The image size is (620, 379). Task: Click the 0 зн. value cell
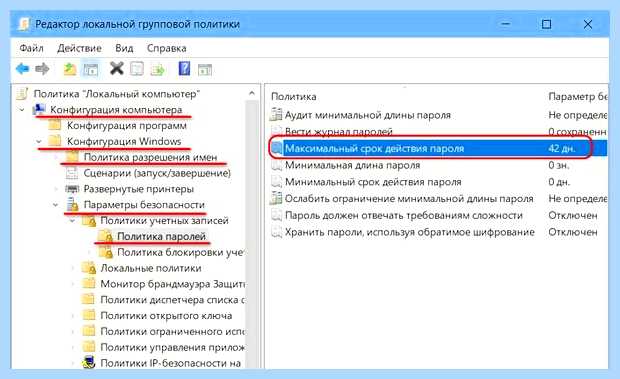click(x=559, y=165)
